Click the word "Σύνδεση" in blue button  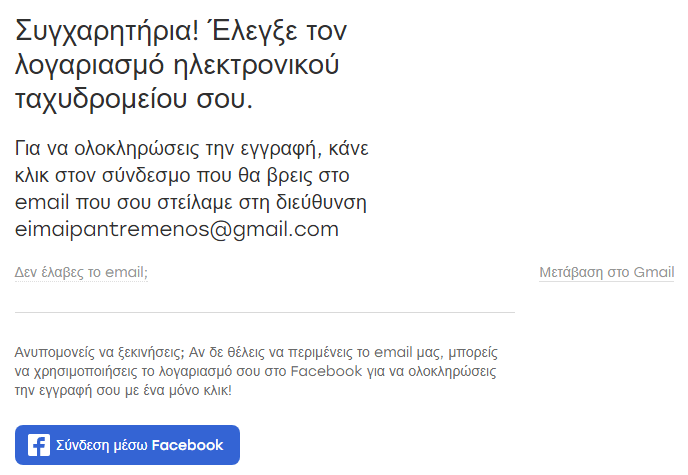[x=82, y=445]
